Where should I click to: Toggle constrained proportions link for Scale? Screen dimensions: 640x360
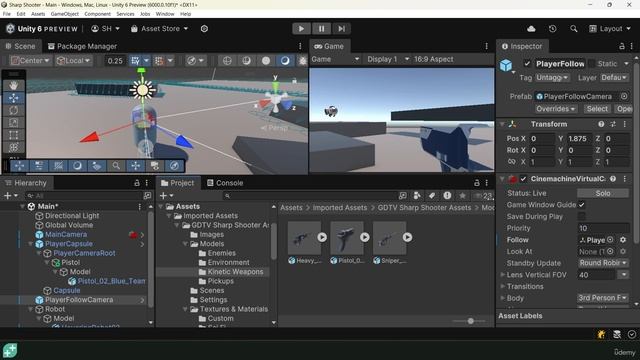click(511, 162)
